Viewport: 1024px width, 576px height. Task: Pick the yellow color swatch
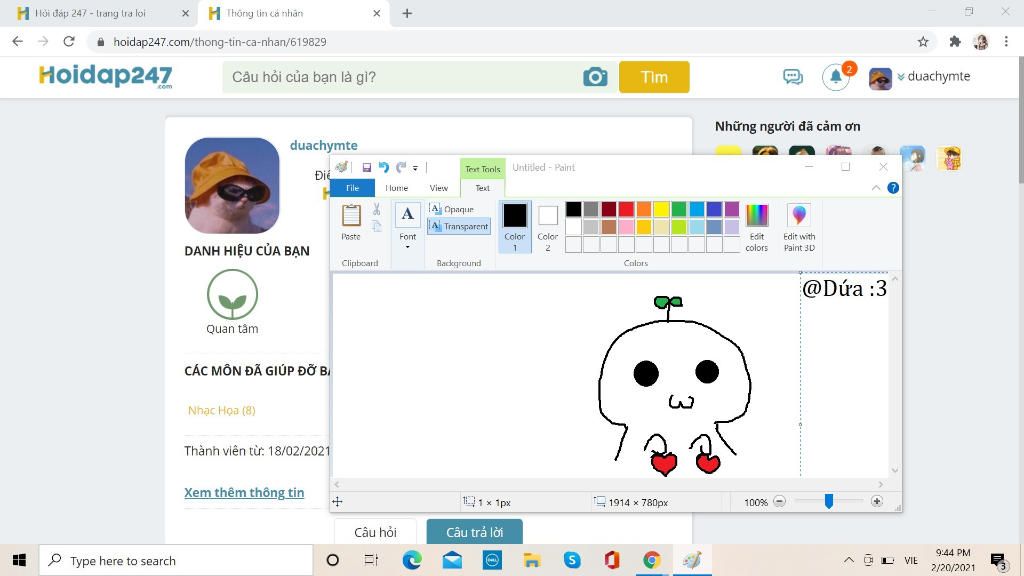coord(662,209)
